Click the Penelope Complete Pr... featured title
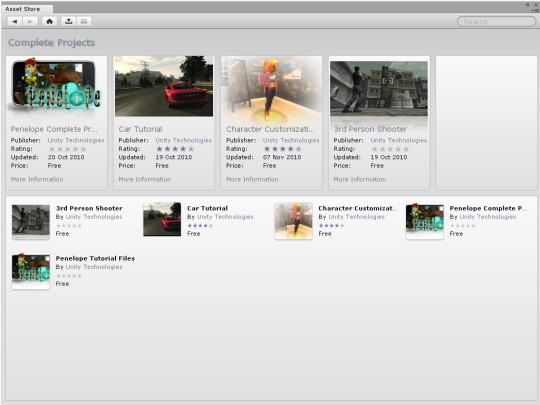Screen dimensions: 540x405 pos(54,129)
